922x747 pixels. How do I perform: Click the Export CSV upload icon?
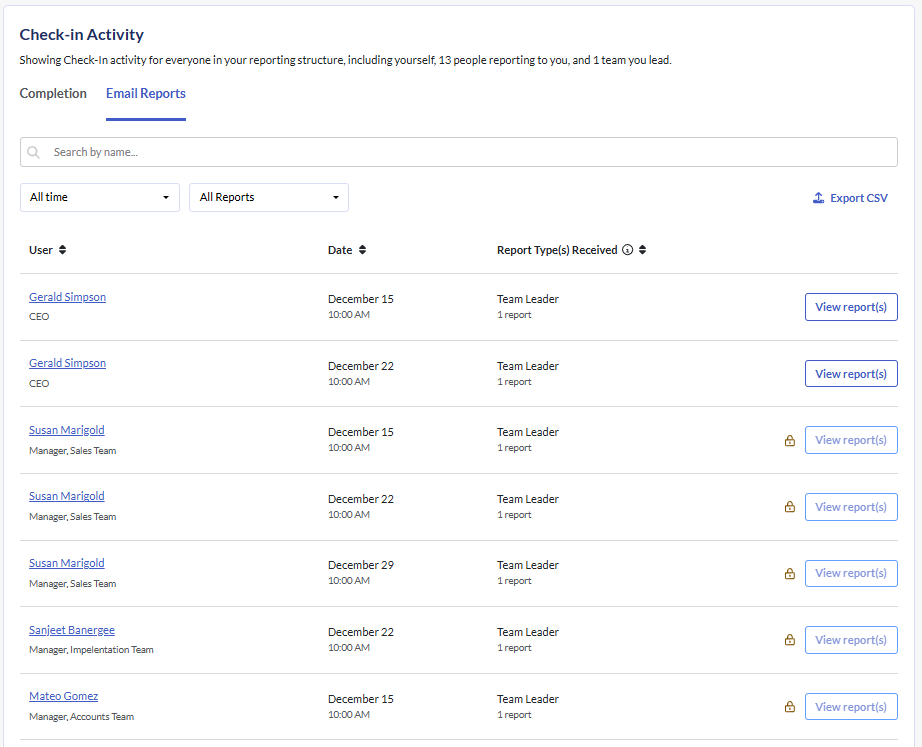coord(818,198)
